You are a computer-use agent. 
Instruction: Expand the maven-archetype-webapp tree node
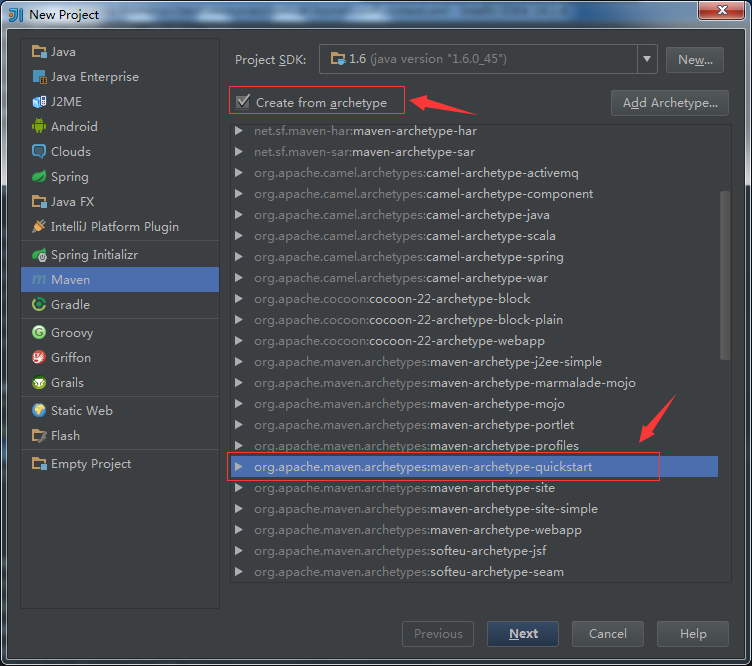(x=239, y=530)
